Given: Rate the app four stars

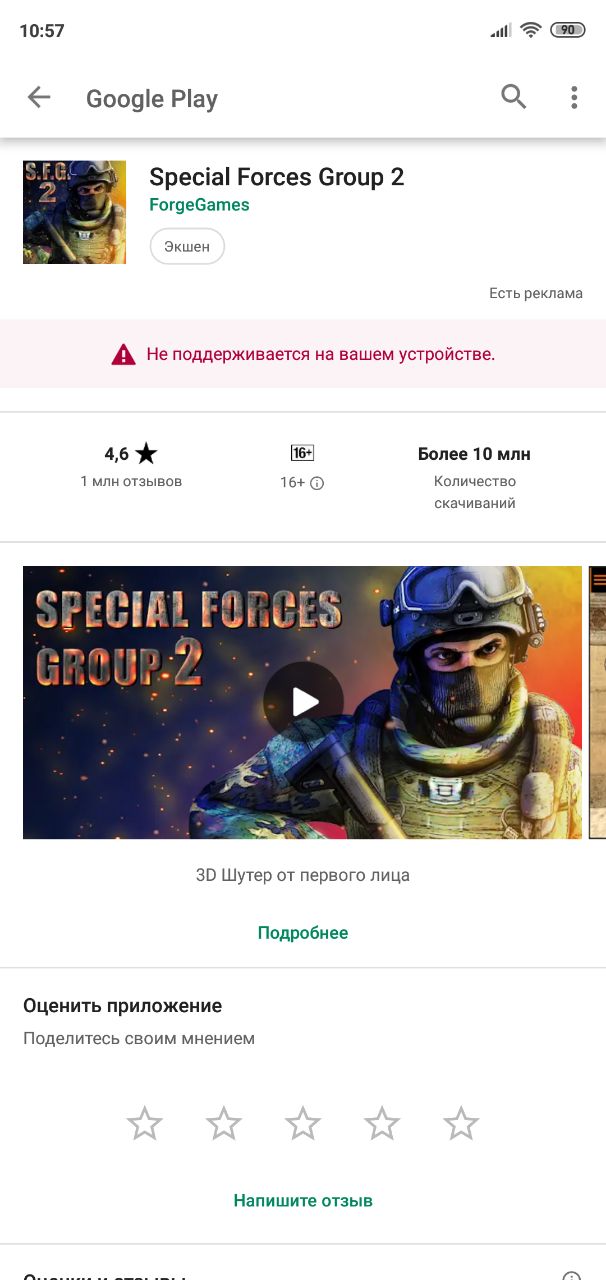Looking at the screenshot, I should (382, 1124).
